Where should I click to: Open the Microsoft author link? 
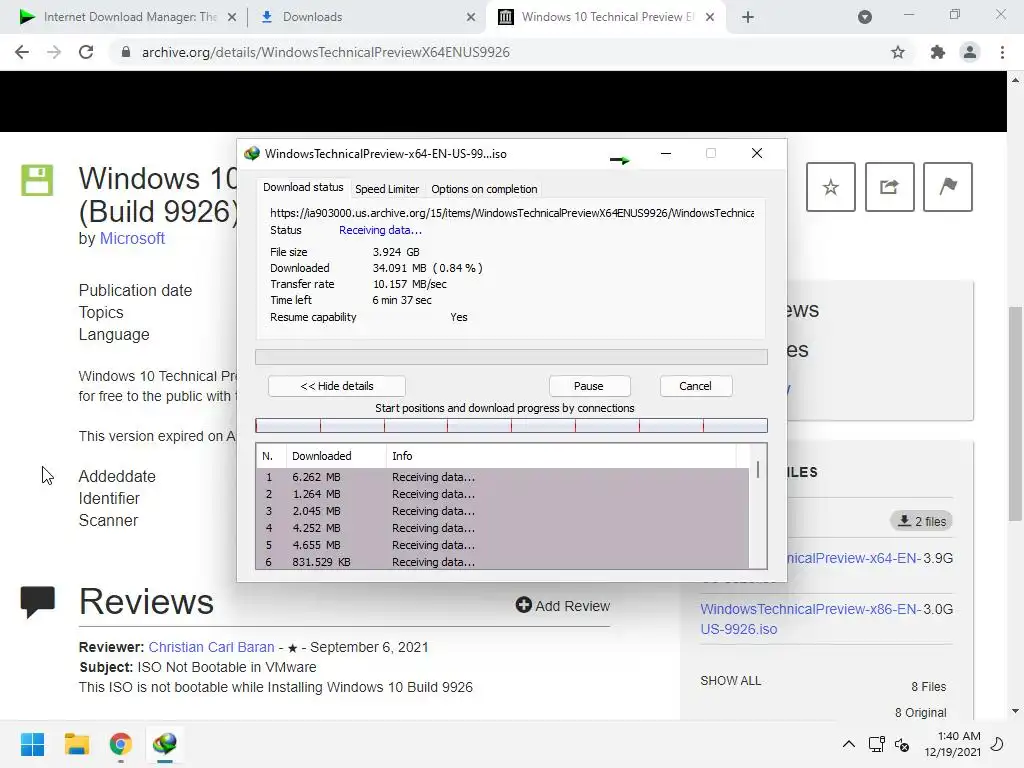tap(132, 238)
